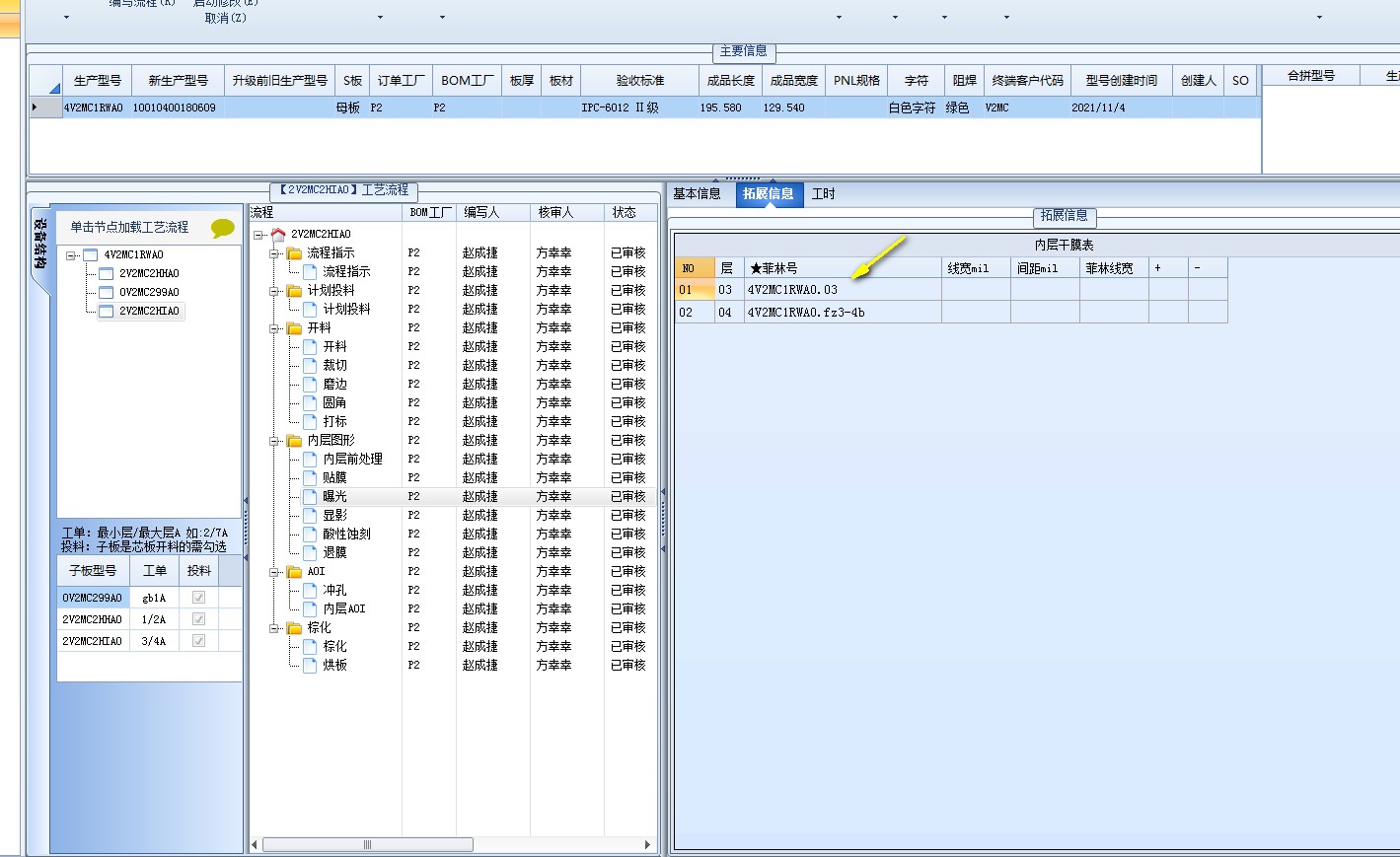
Task: Collapse the 计划投料 folder node
Action: (x=275, y=291)
